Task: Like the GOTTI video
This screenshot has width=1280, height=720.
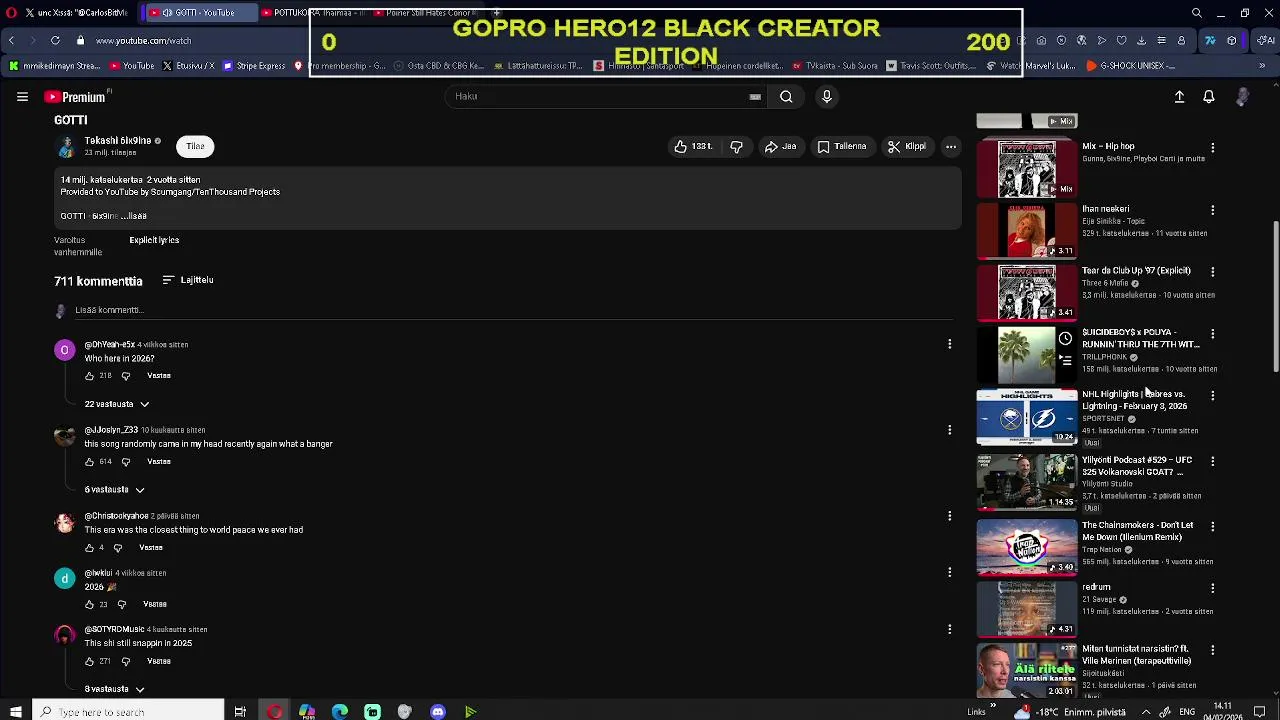Action: click(x=692, y=146)
